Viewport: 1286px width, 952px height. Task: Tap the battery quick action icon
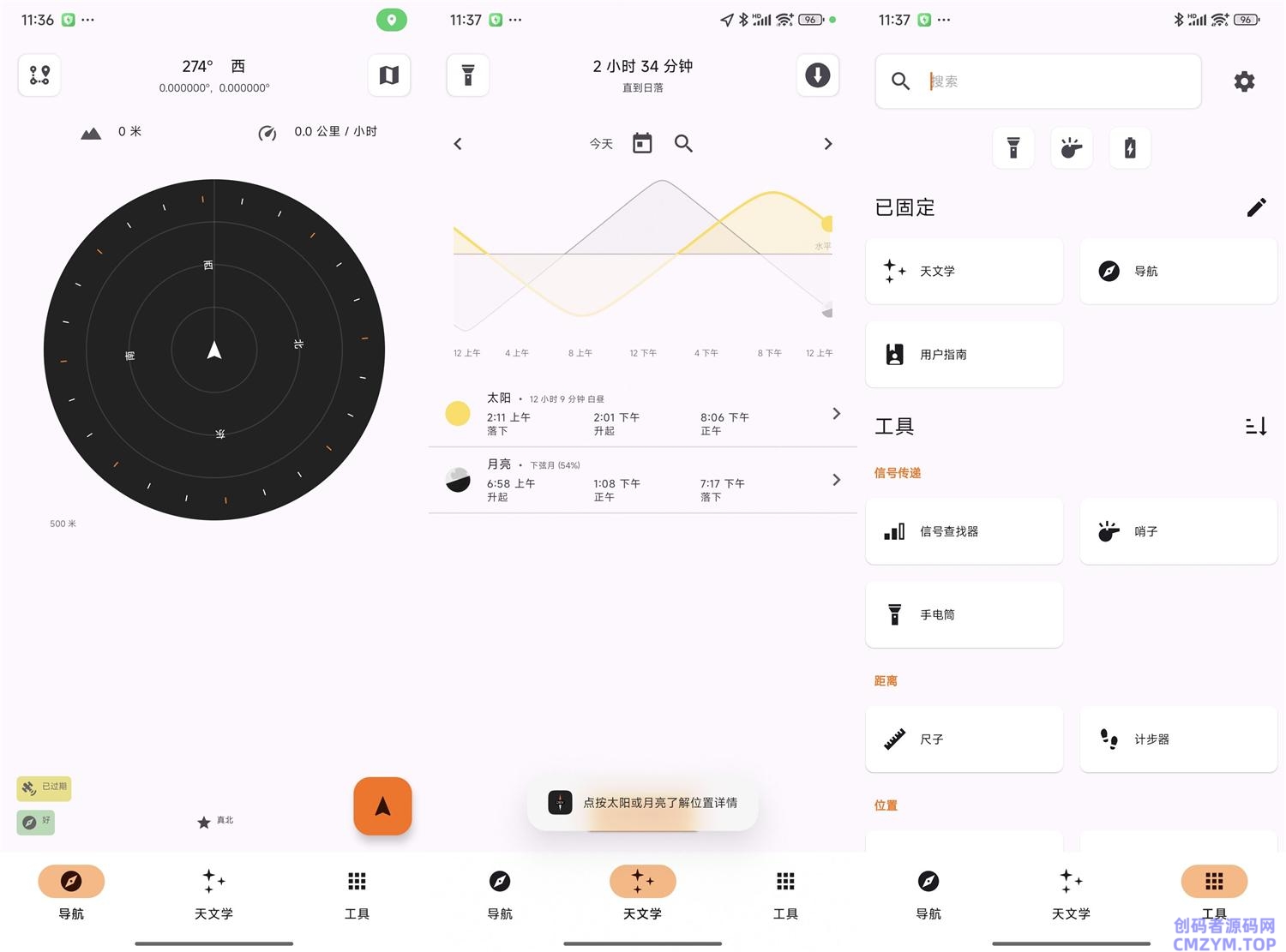(x=1130, y=148)
